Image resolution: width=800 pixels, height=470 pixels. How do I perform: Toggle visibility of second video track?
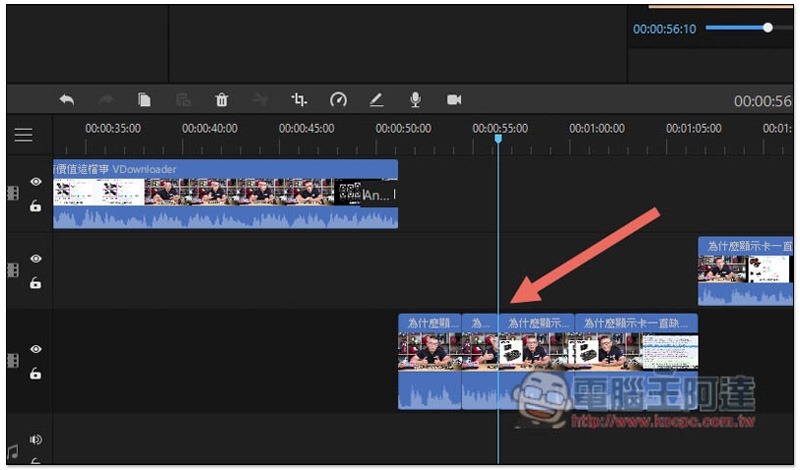pos(36,259)
